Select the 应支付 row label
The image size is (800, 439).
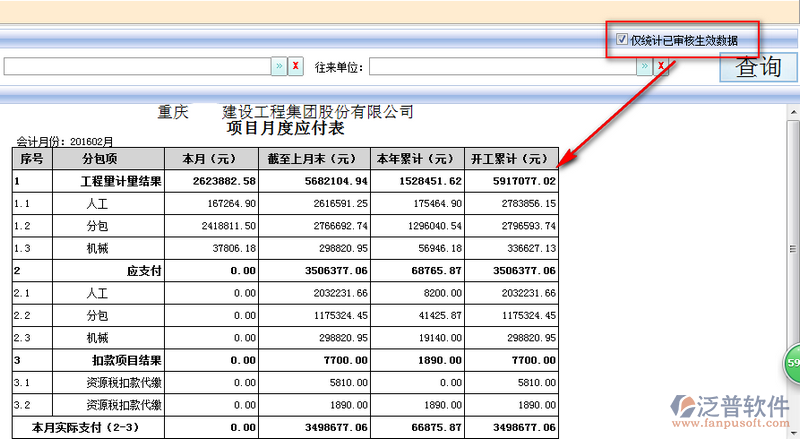coord(144,271)
